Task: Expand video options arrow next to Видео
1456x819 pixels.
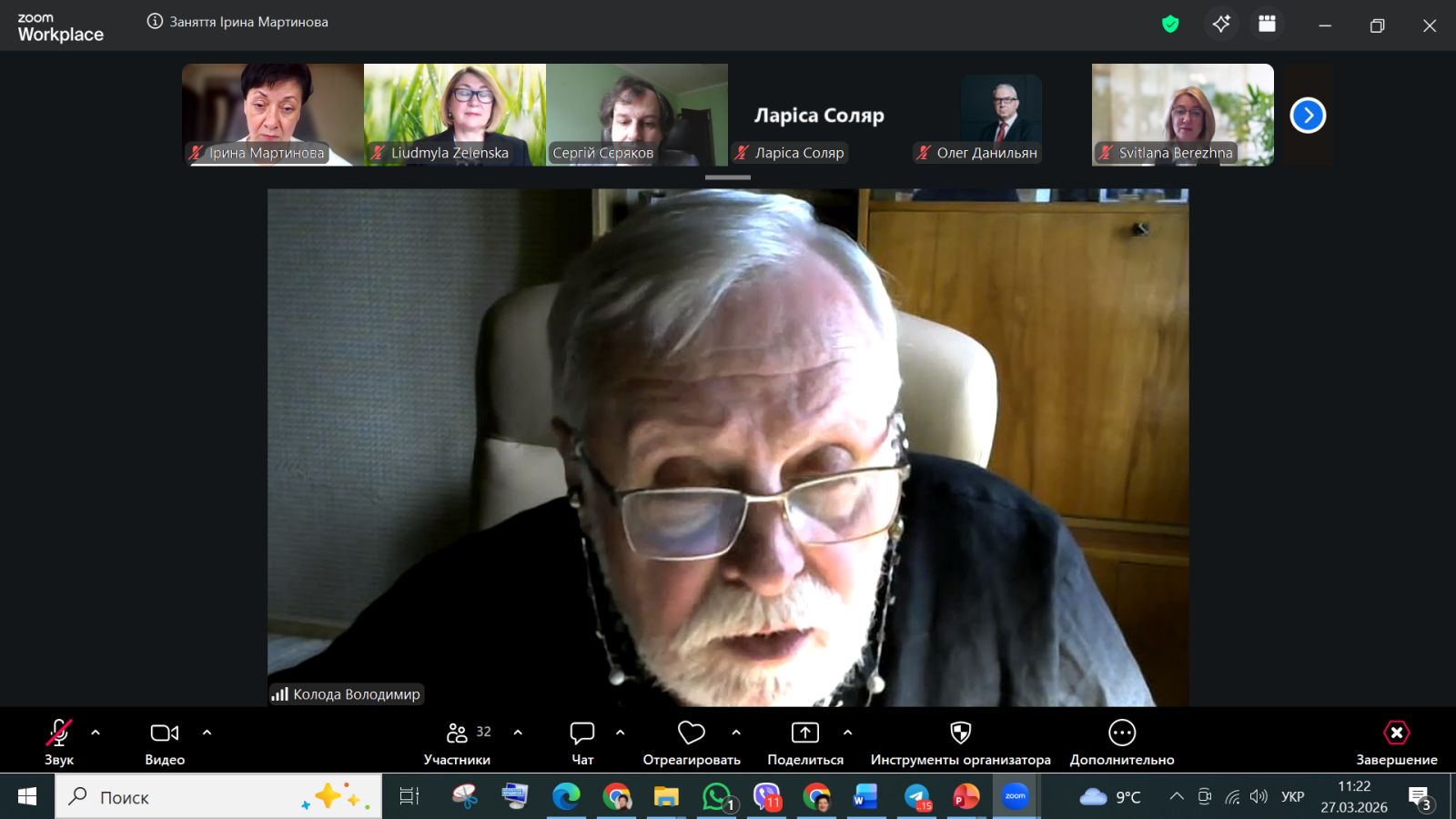Action: tap(207, 733)
